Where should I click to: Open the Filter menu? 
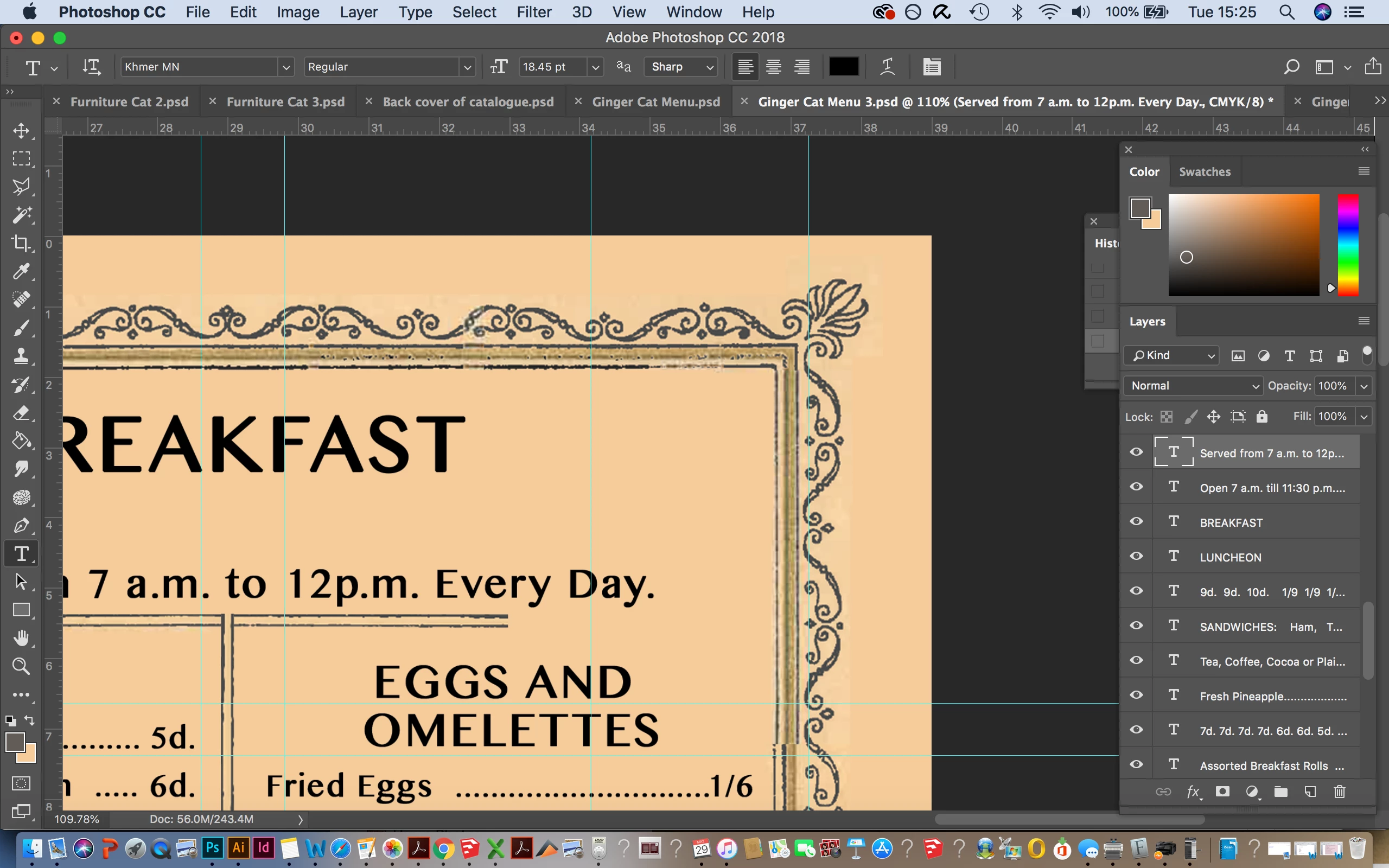(533, 12)
